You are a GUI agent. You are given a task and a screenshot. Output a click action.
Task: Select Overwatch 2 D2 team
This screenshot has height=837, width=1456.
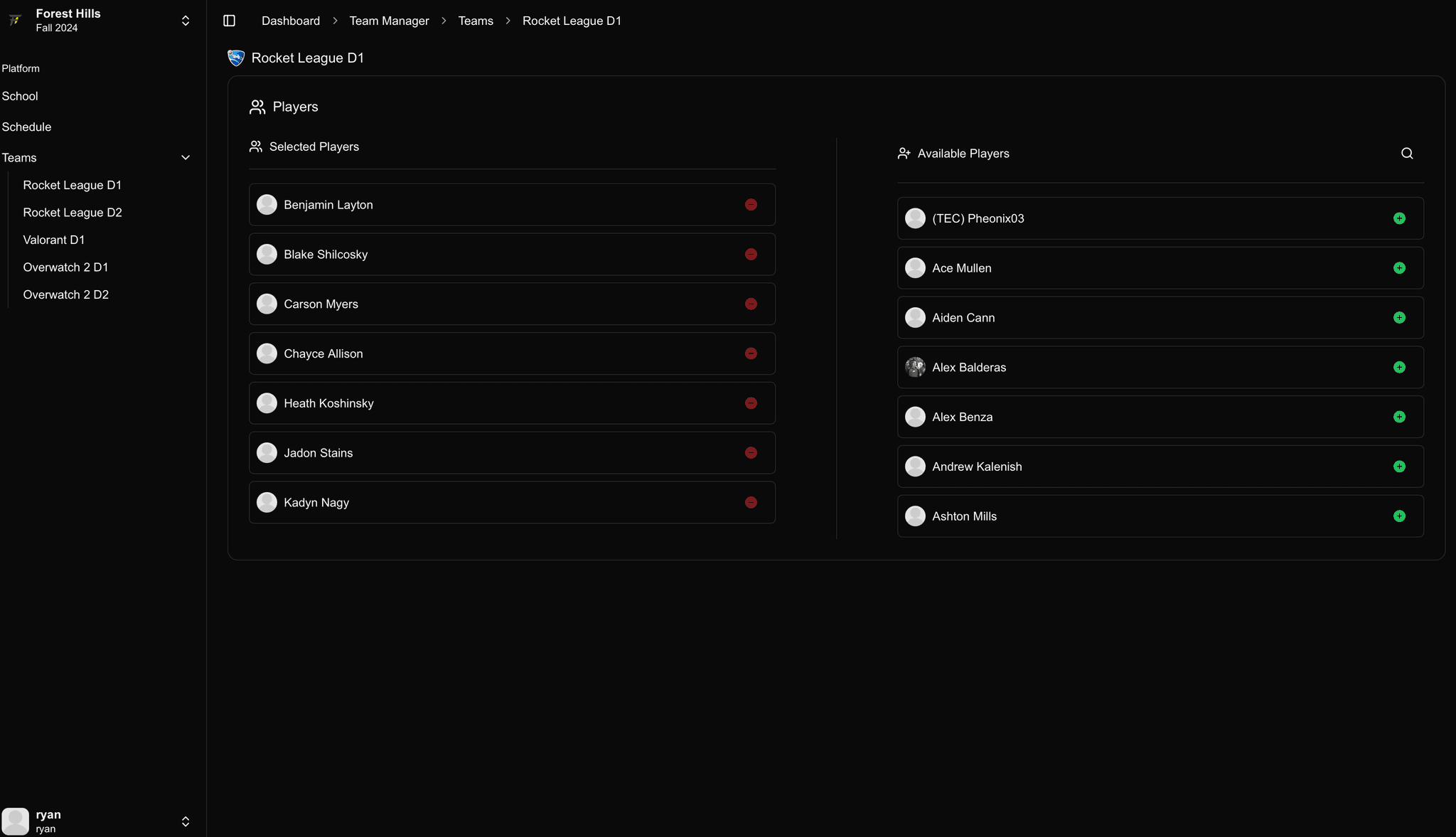pos(66,294)
